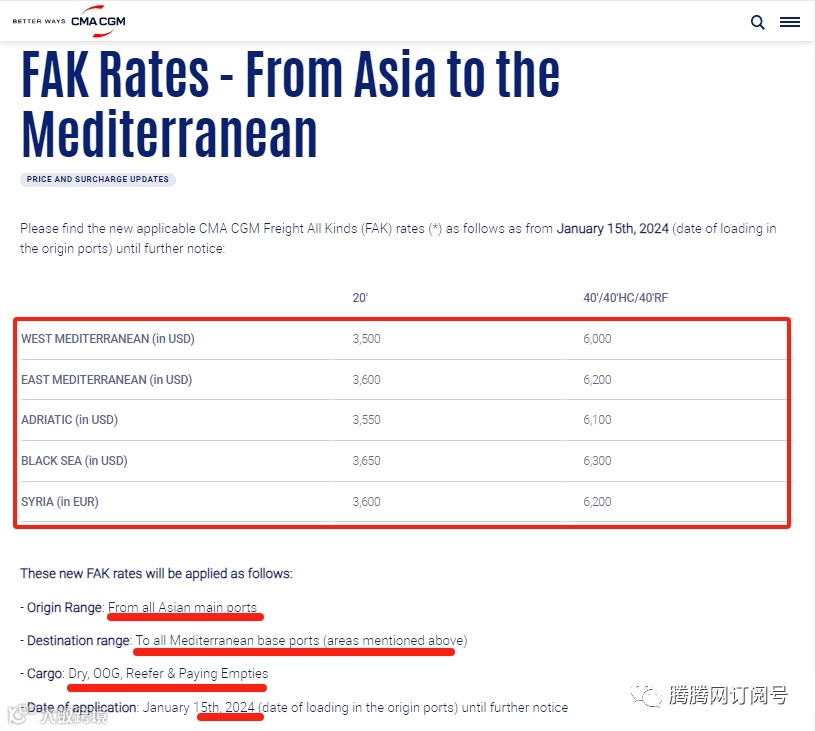Click the West Mediterranean row label
Viewport: 815px width, 731px height.
point(108,339)
